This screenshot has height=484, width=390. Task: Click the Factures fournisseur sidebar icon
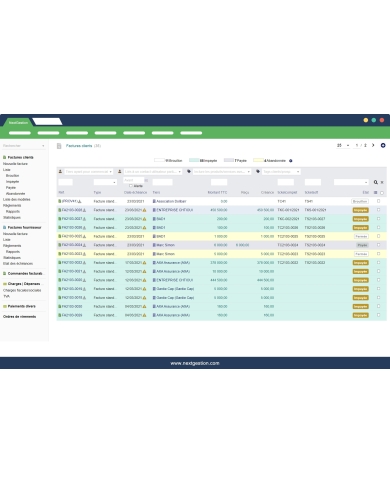[5, 227]
